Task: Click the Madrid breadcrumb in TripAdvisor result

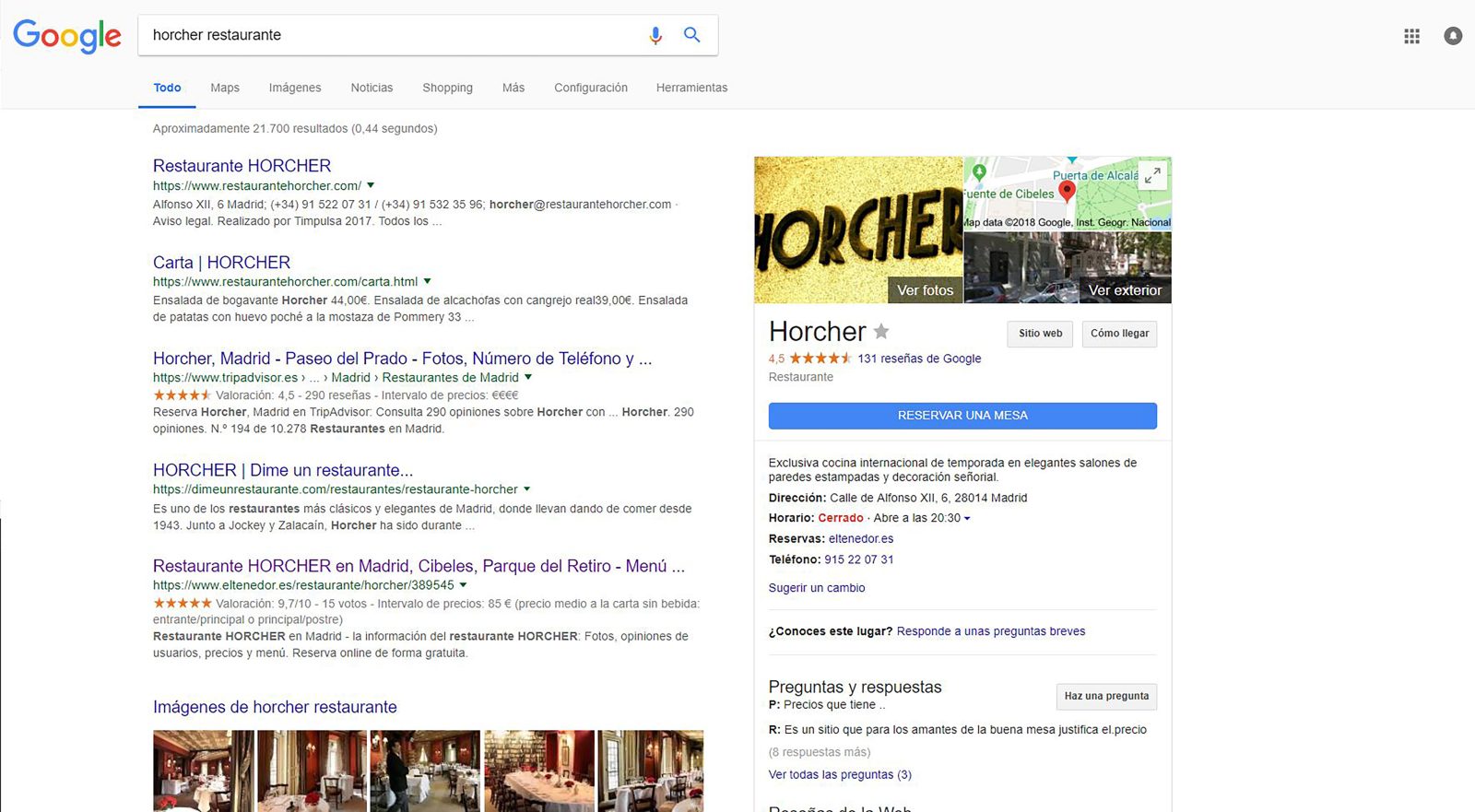Action: pyautogui.click(x=350, y=377)
